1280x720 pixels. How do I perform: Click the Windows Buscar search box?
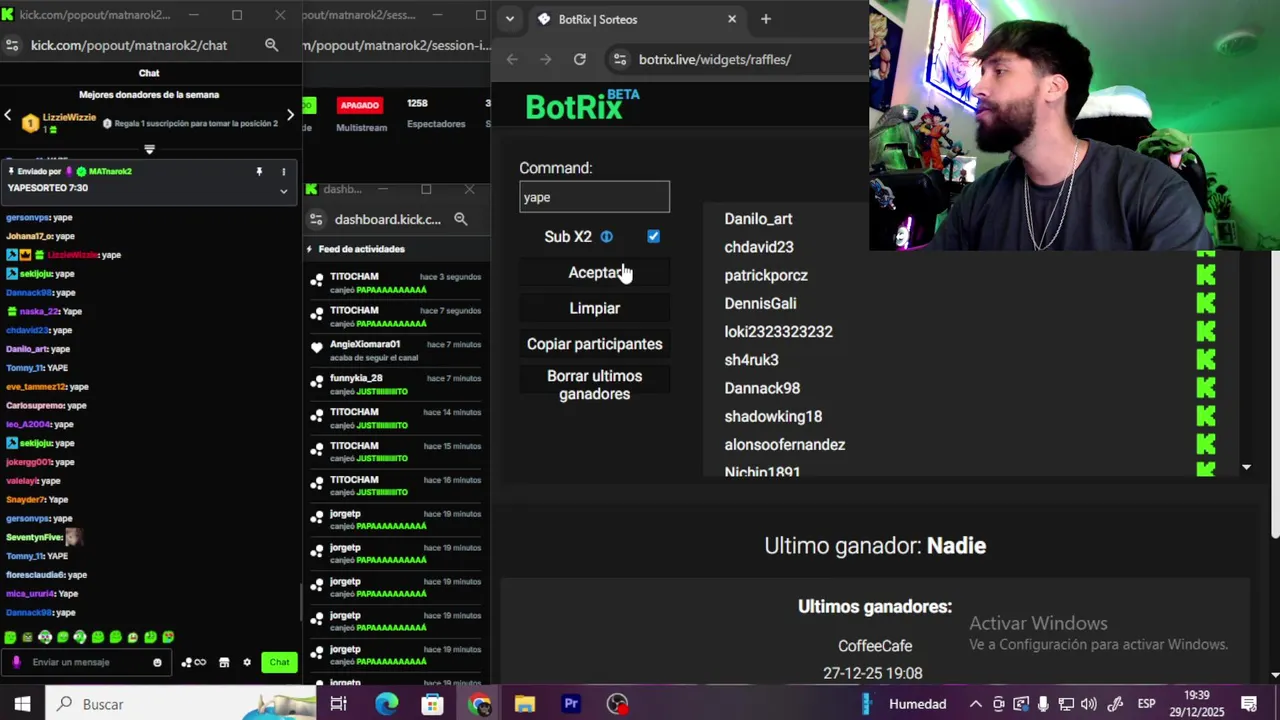click(180, 704)
